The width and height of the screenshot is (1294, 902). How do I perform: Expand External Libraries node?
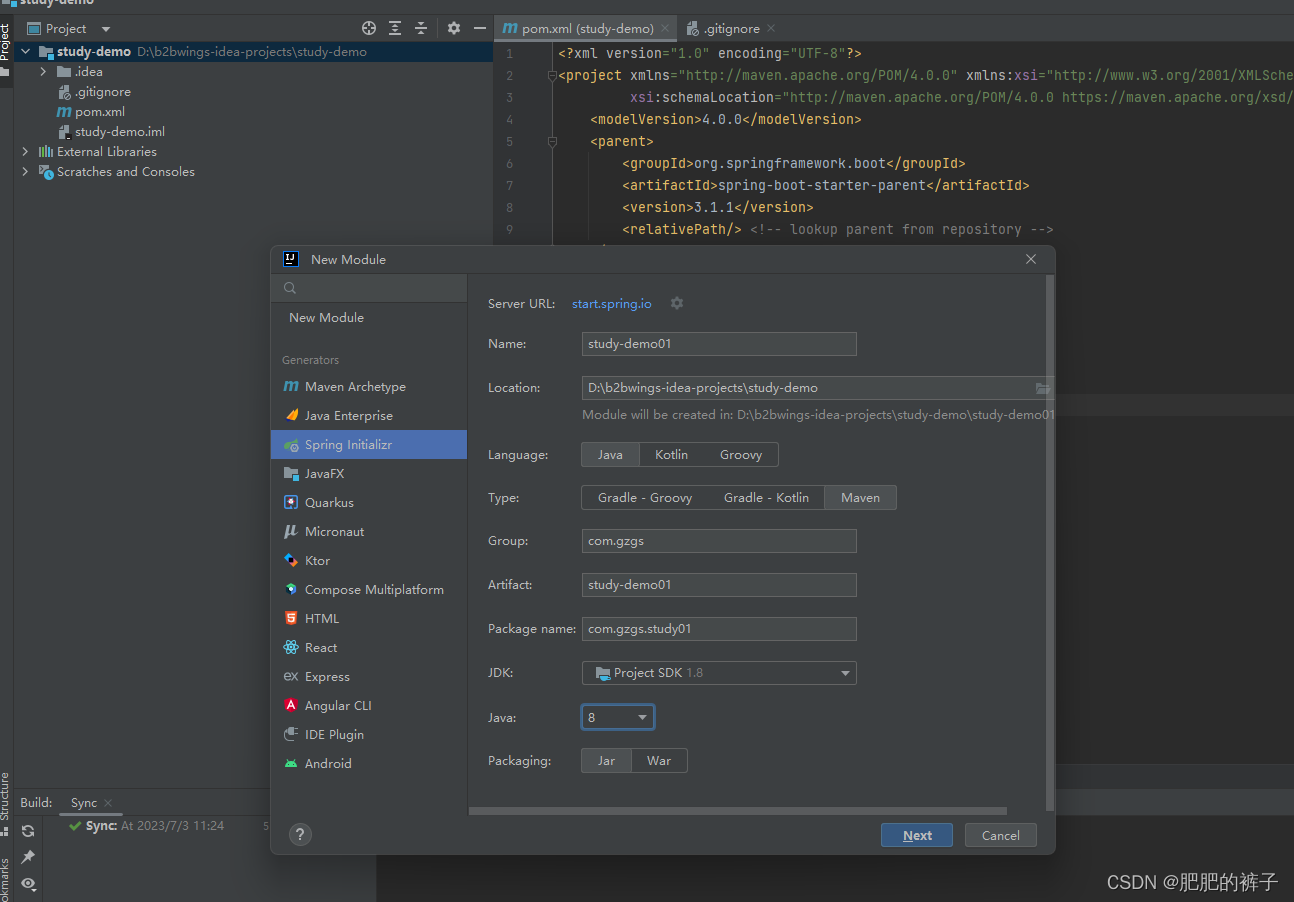coord(25,152)
